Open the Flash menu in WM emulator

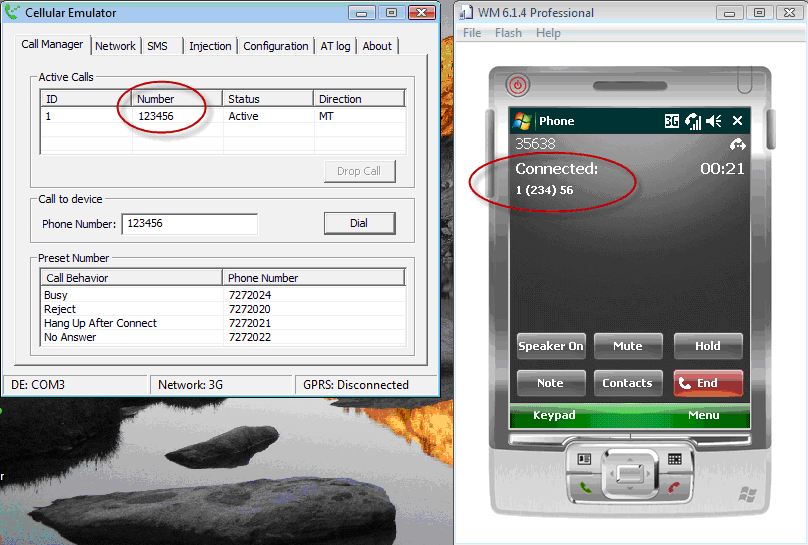coord(509,33)
